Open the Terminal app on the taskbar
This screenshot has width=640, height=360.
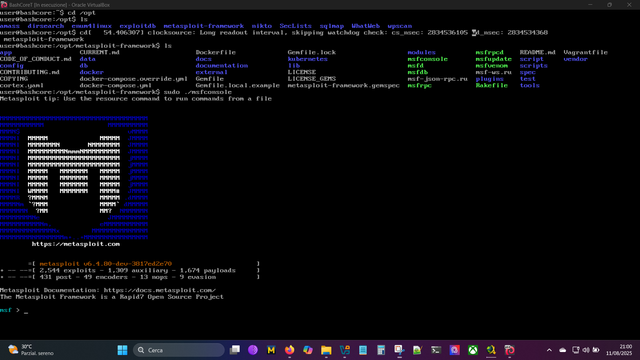(436, 350)
